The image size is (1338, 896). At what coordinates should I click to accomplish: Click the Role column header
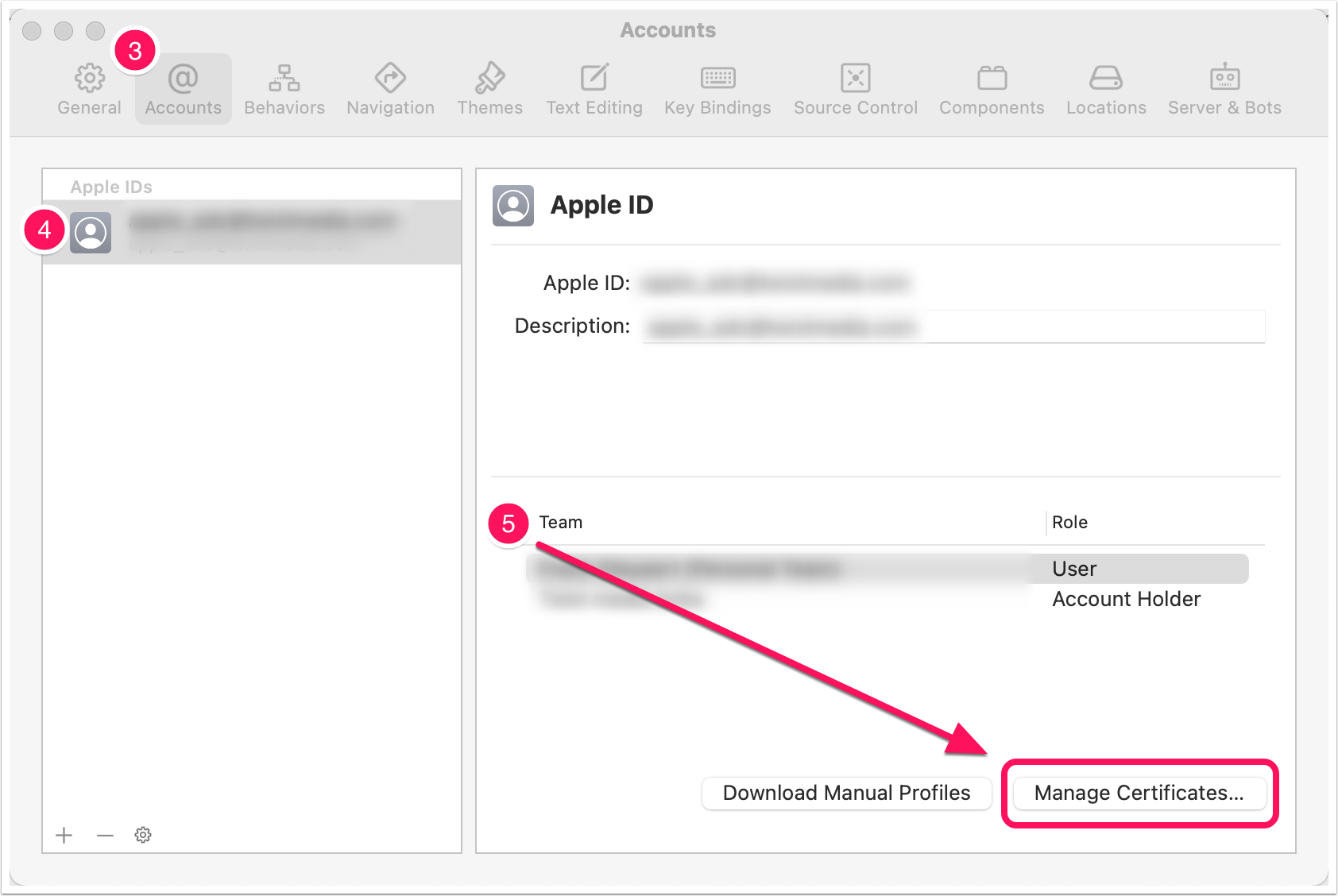coord(1069,522)
